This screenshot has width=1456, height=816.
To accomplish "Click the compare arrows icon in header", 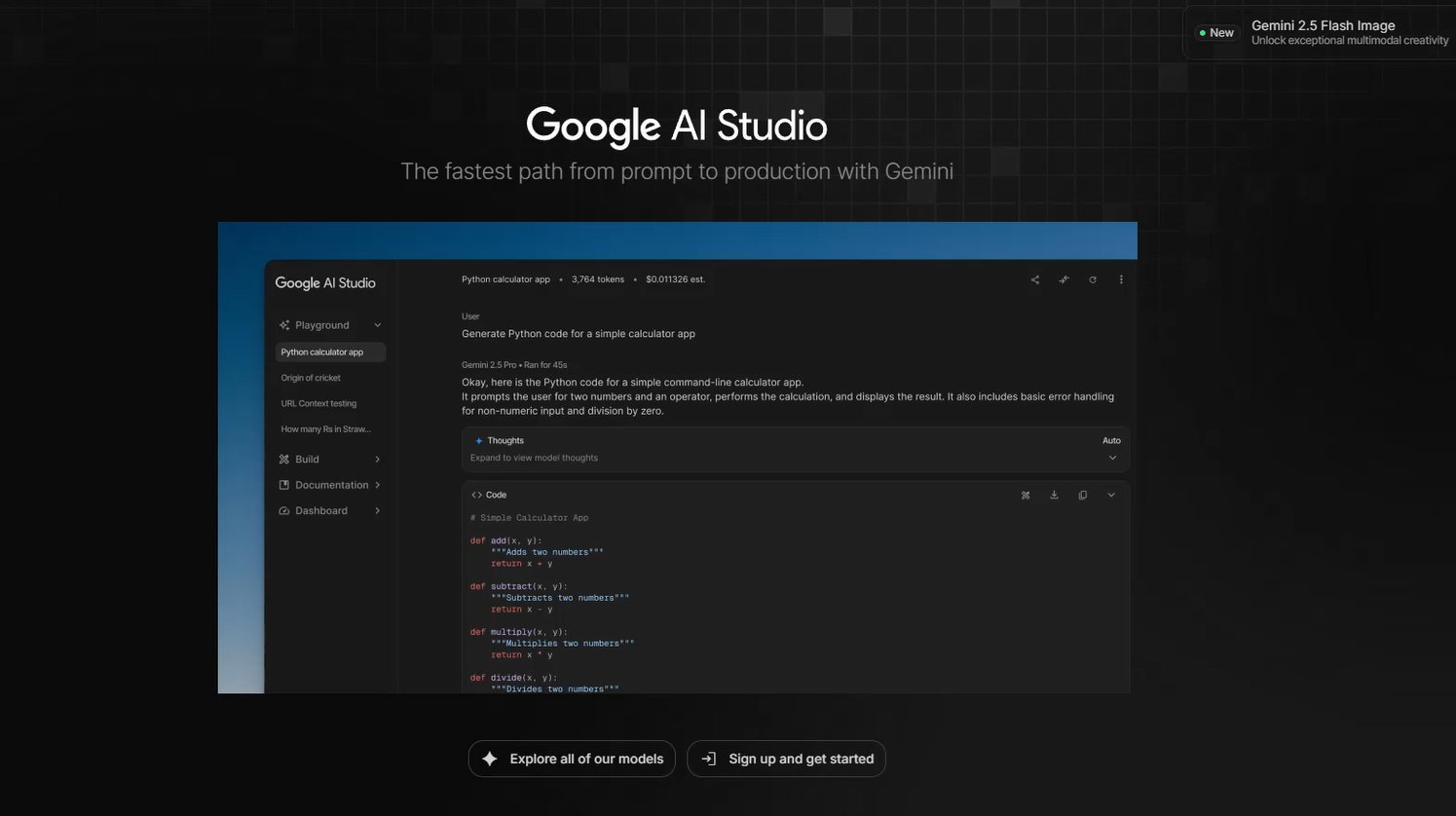I will click(1064, 279).
